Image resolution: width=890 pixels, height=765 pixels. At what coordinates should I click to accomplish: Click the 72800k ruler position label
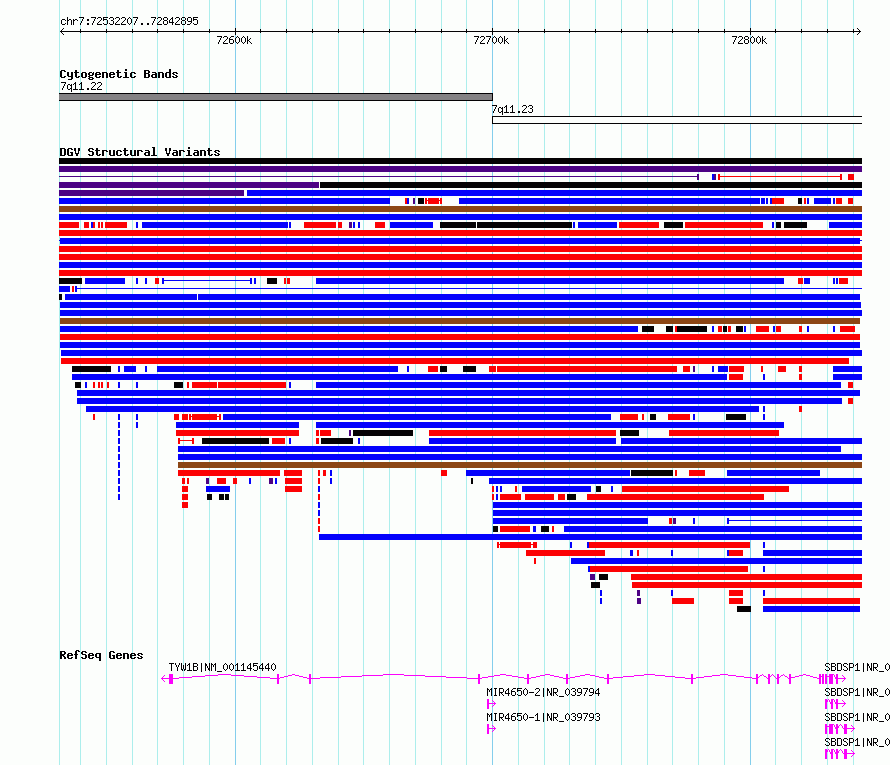point(749,40)
